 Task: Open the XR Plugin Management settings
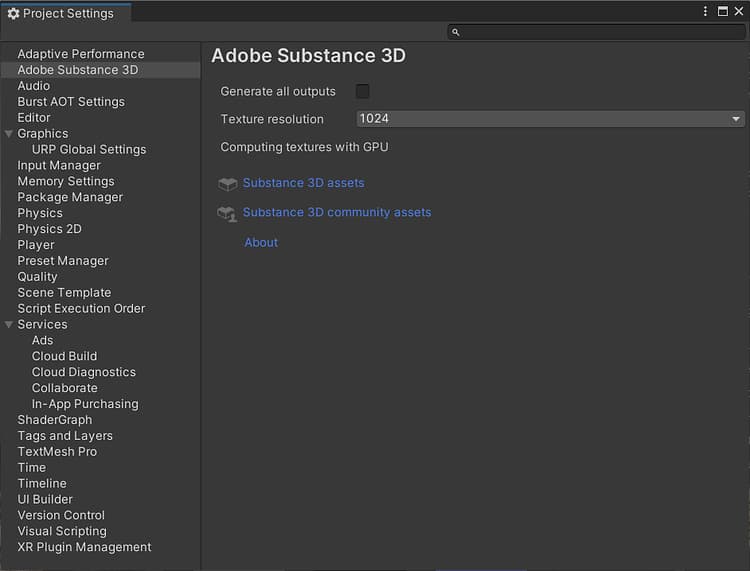click(x=84, y=547)
